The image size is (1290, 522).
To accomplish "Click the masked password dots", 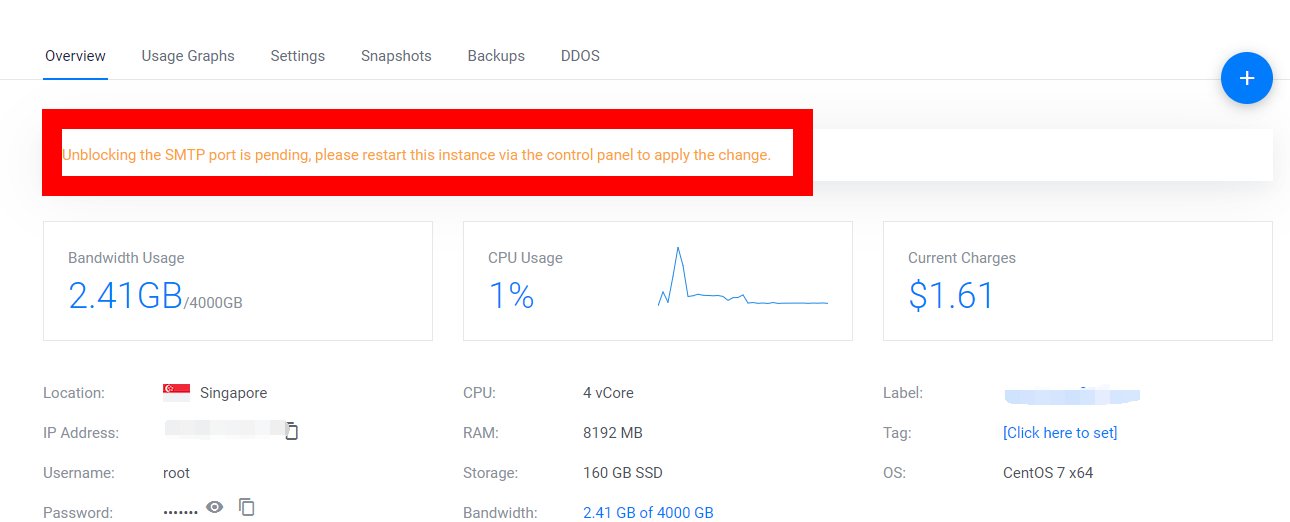I will [x=180, y=512].
